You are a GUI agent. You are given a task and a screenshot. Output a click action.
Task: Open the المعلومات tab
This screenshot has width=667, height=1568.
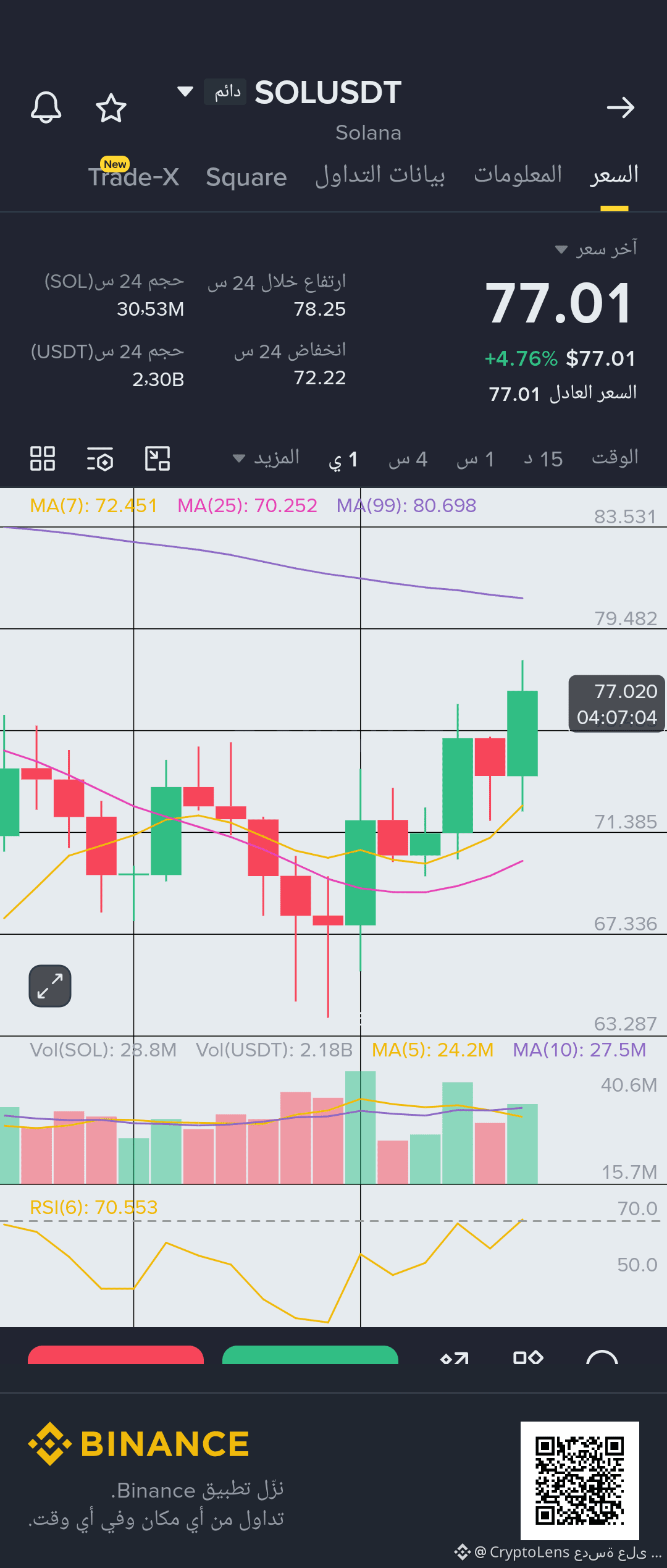518,175
